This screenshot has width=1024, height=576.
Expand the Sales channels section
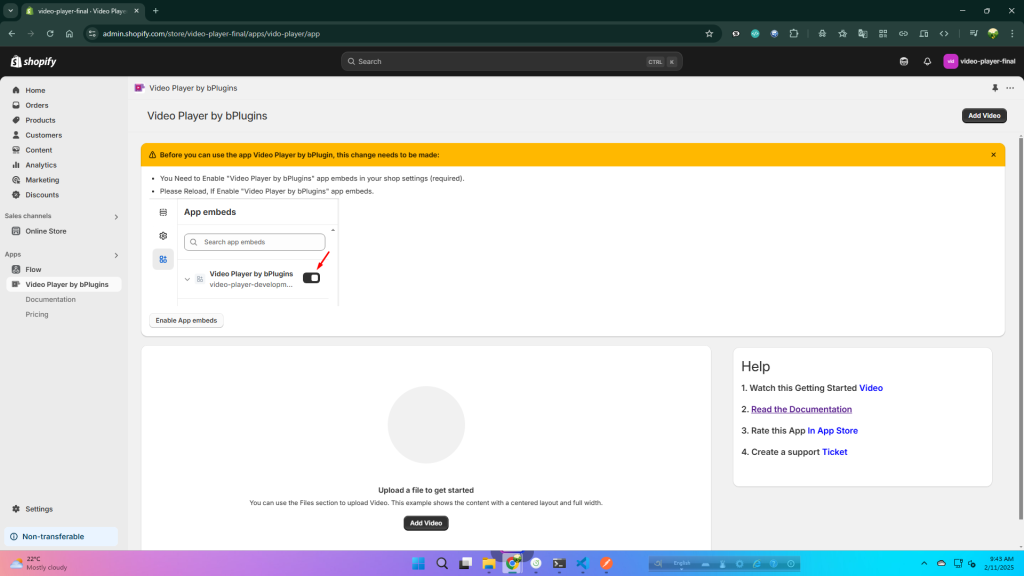point(116,216)
